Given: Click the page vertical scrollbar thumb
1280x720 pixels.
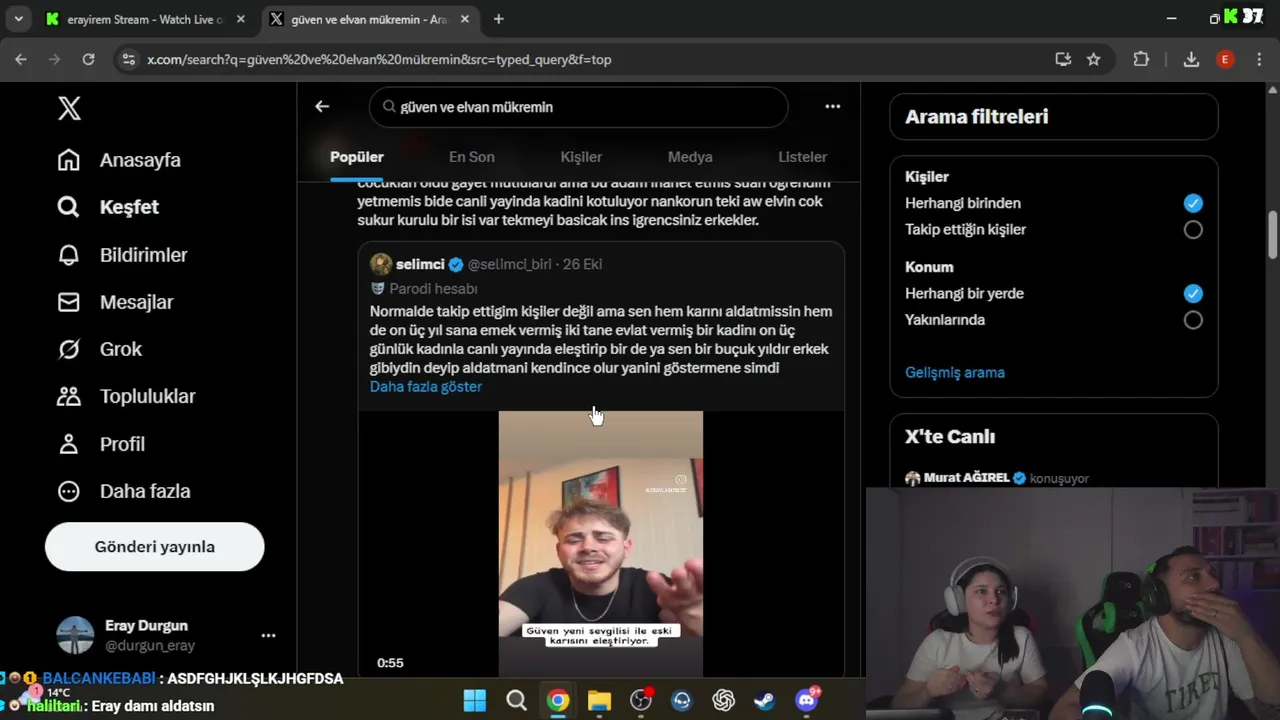Looking at the screenshot, I should 1272,234.
